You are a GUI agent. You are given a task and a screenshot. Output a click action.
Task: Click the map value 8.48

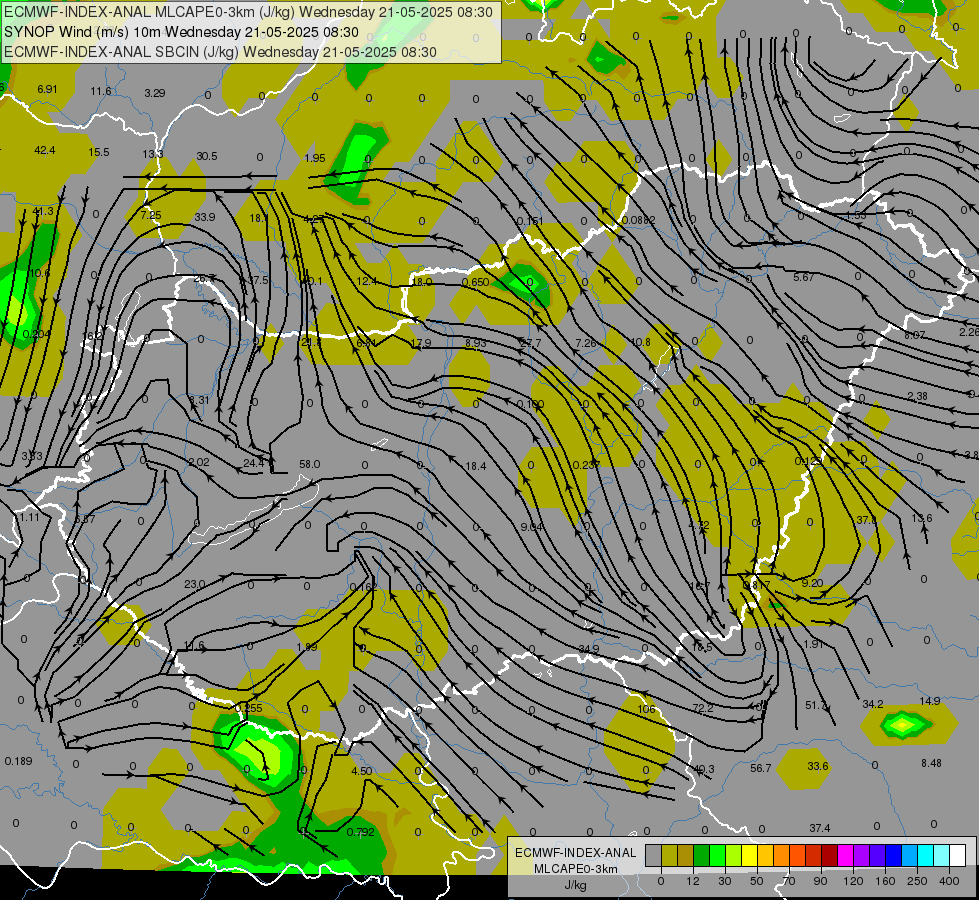pos(931,763)
